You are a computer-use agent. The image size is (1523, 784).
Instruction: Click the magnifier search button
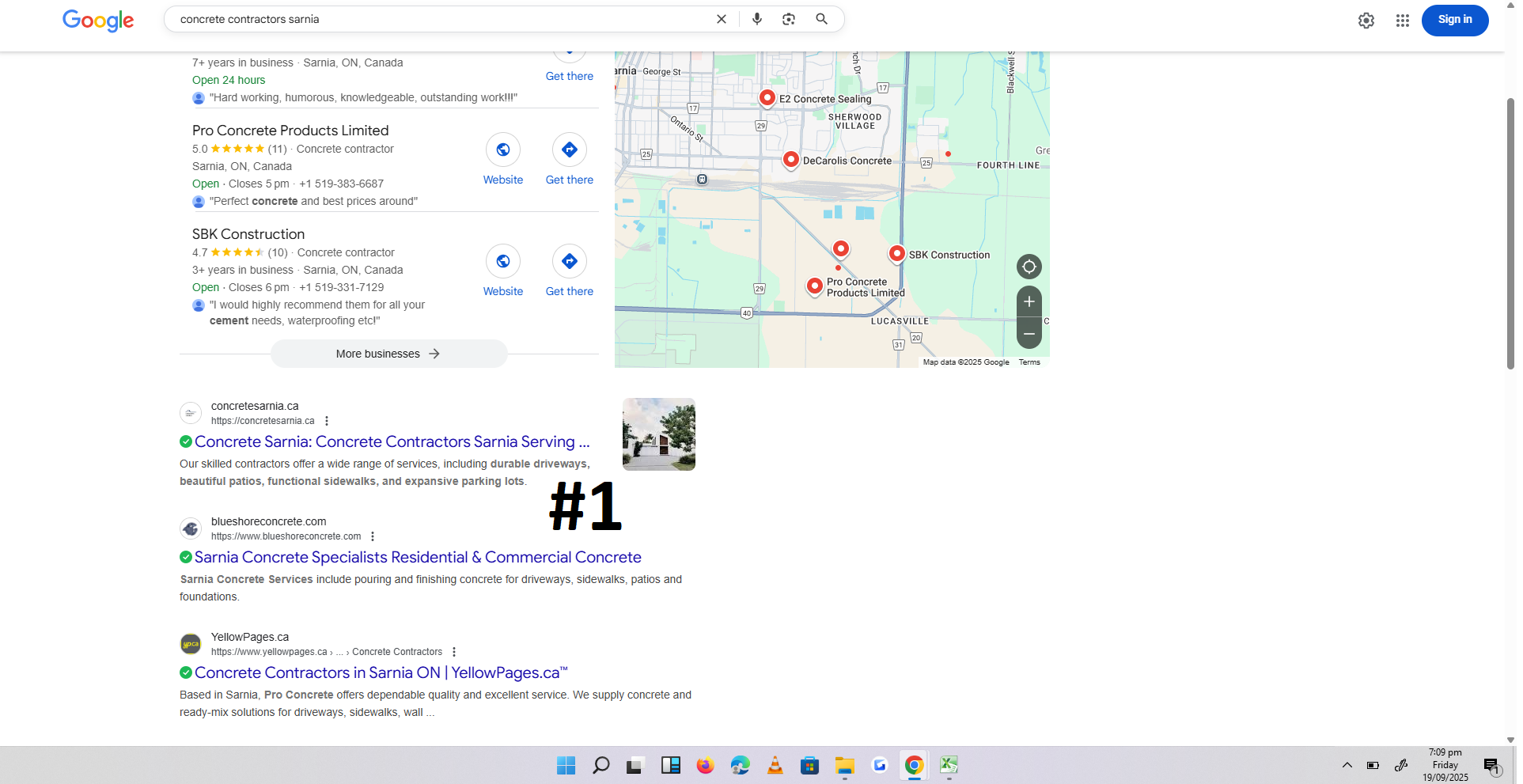822,19
